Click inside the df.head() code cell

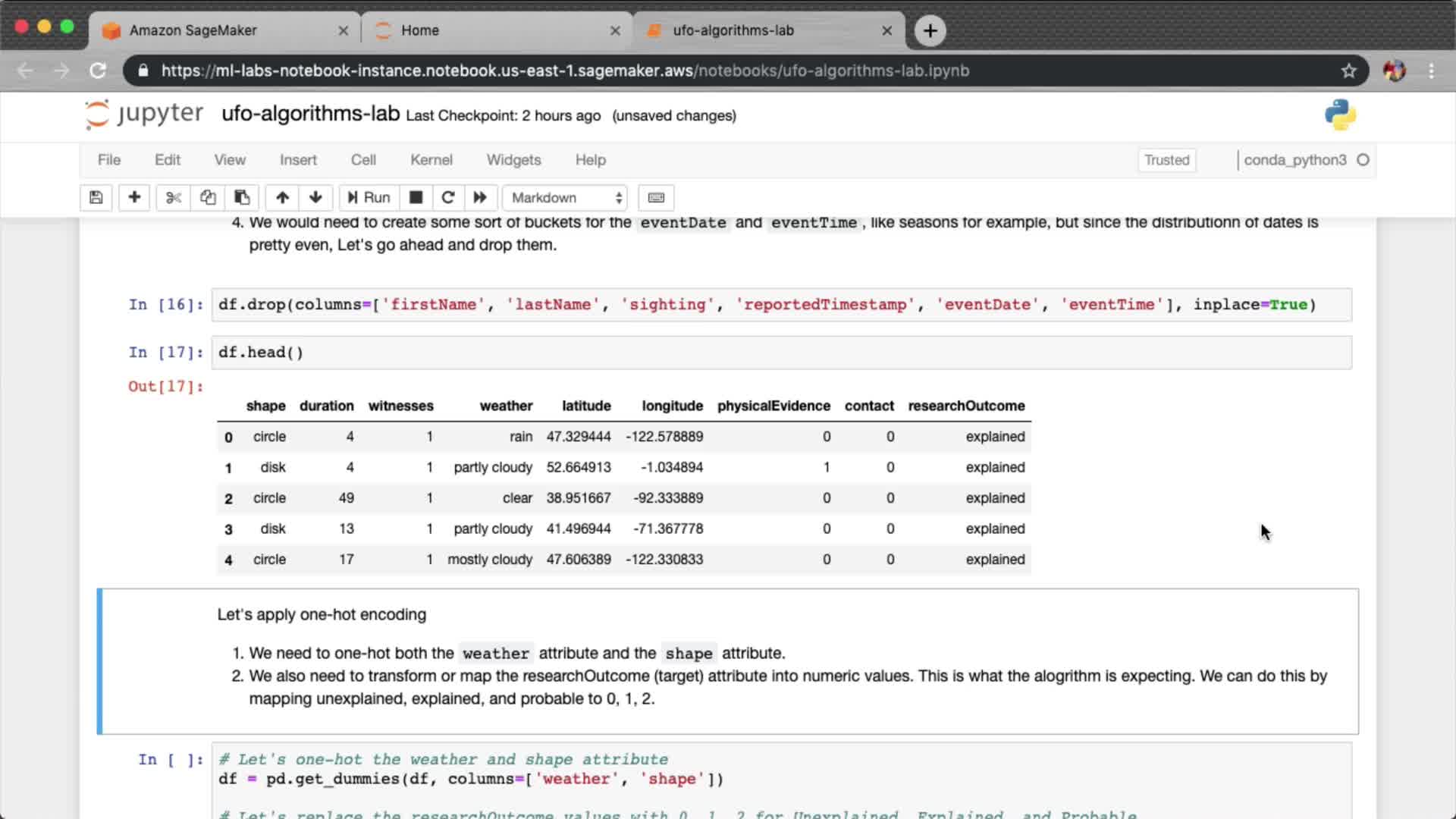coord(781,353)
